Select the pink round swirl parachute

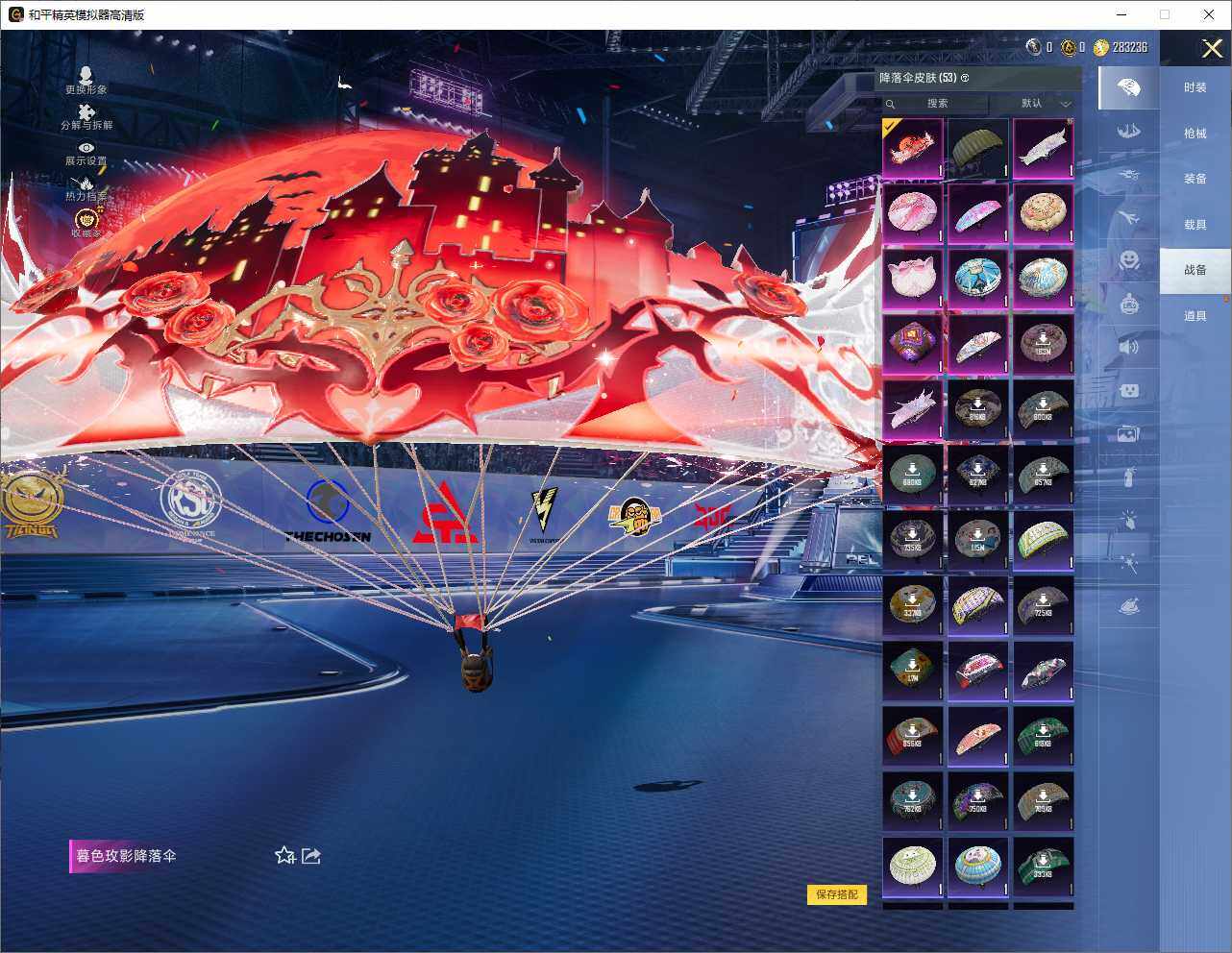pyautogui.click(x=913, y=214)
